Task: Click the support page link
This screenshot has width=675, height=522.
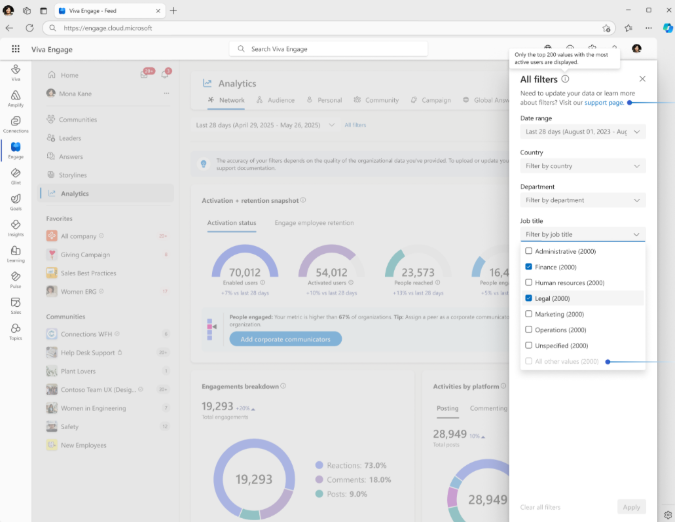Action: coord(604,102)
